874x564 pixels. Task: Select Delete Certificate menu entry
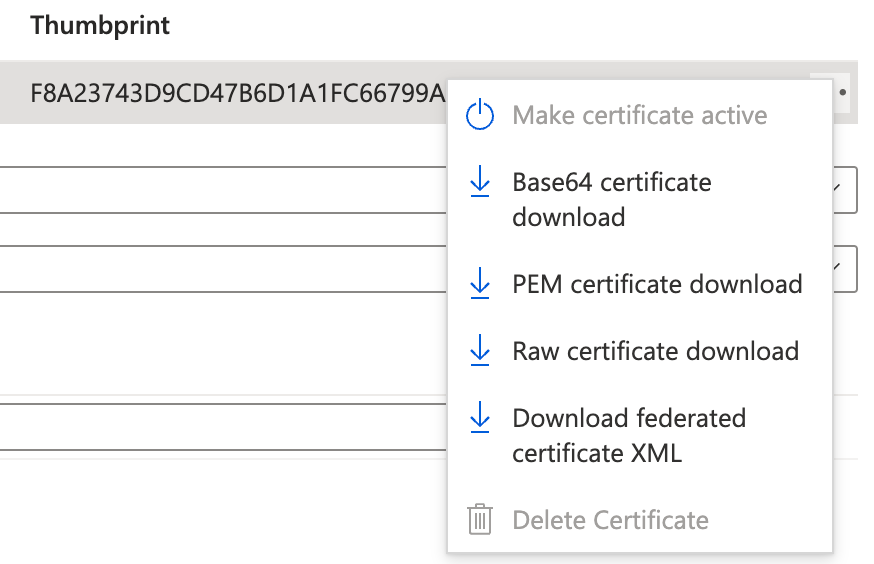[x=640, y=520]
